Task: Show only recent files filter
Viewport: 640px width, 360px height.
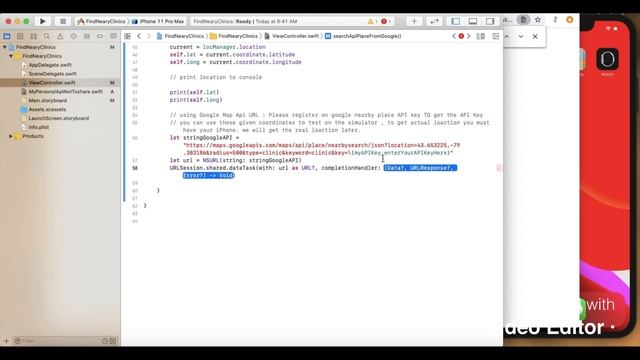Action: 105,341
